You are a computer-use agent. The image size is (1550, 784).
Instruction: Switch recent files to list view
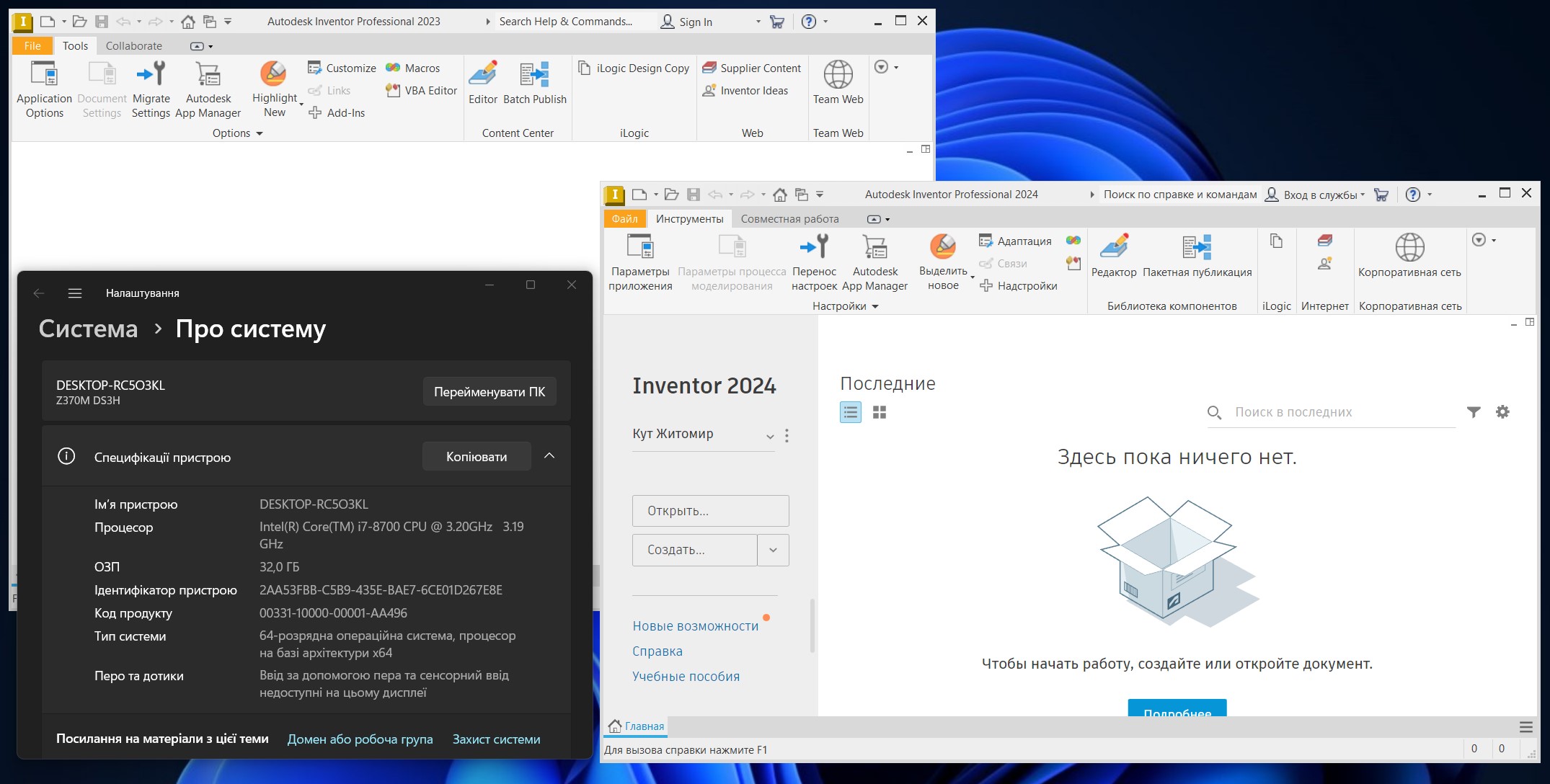(x=851, y=412)
